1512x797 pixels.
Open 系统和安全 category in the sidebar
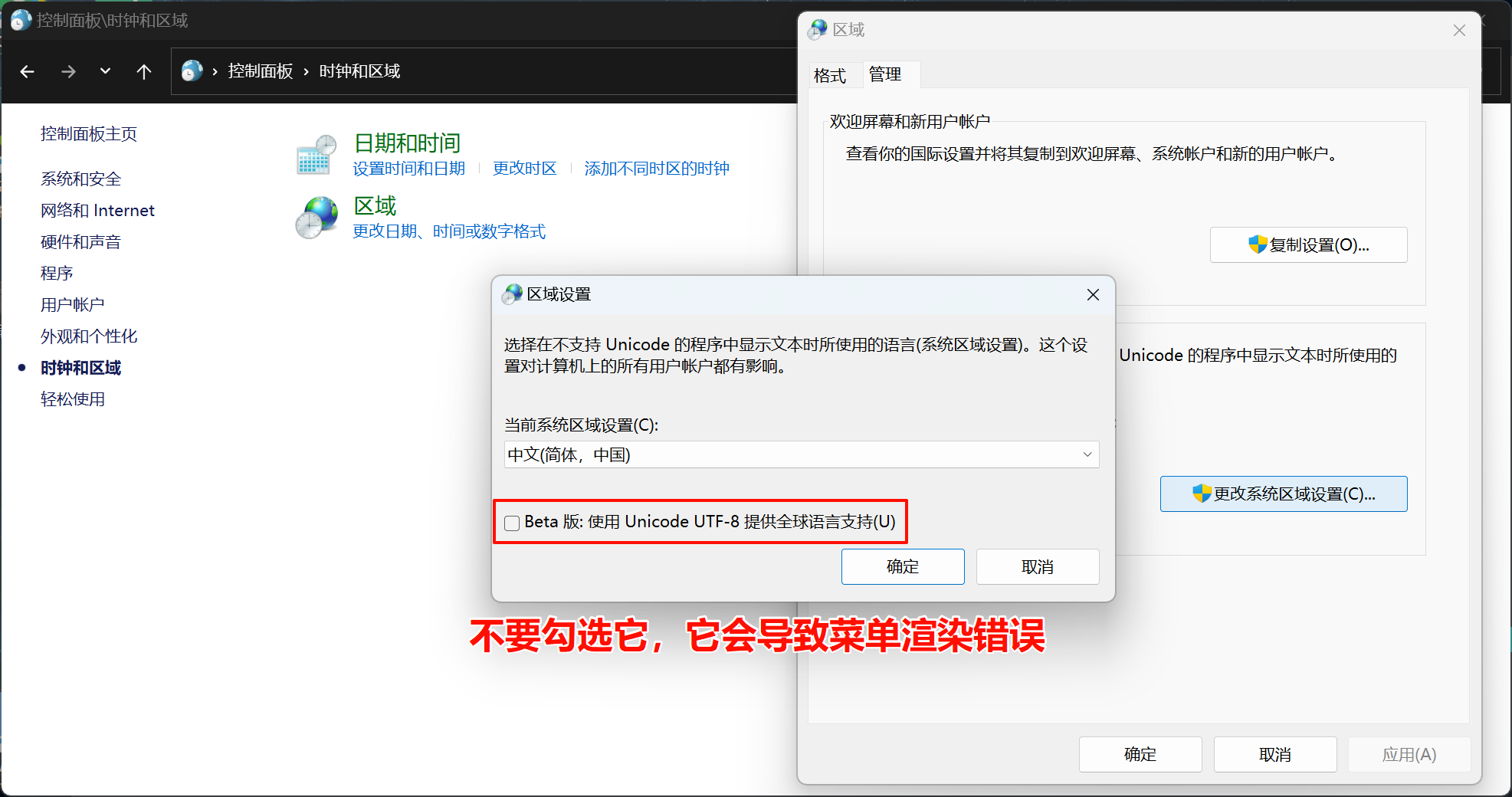pyautogui.click(x=81, y=179)
